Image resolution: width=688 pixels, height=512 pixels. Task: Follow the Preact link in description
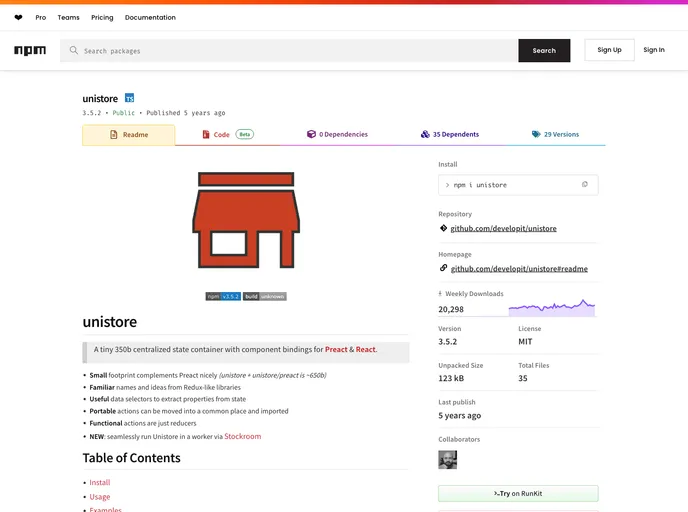336,350
